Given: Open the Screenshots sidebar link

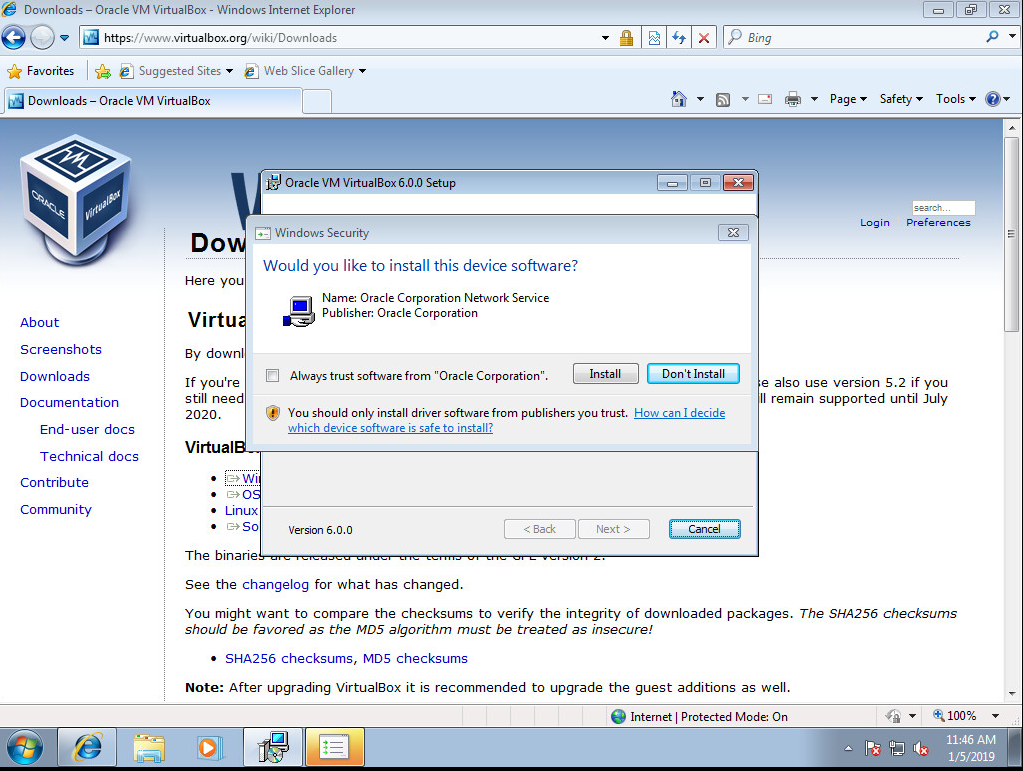Looking at the screenshot, I should (x=61, y=350).
